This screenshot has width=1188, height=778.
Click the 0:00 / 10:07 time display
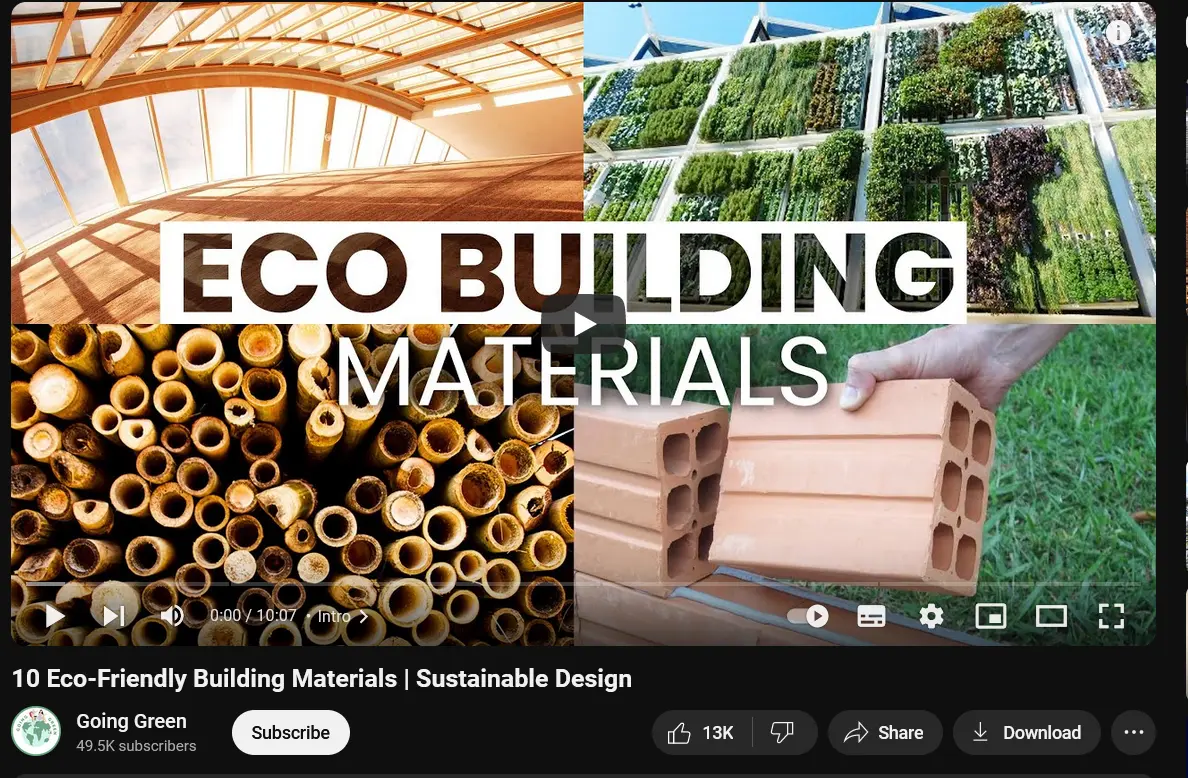(x=253, y=616)
